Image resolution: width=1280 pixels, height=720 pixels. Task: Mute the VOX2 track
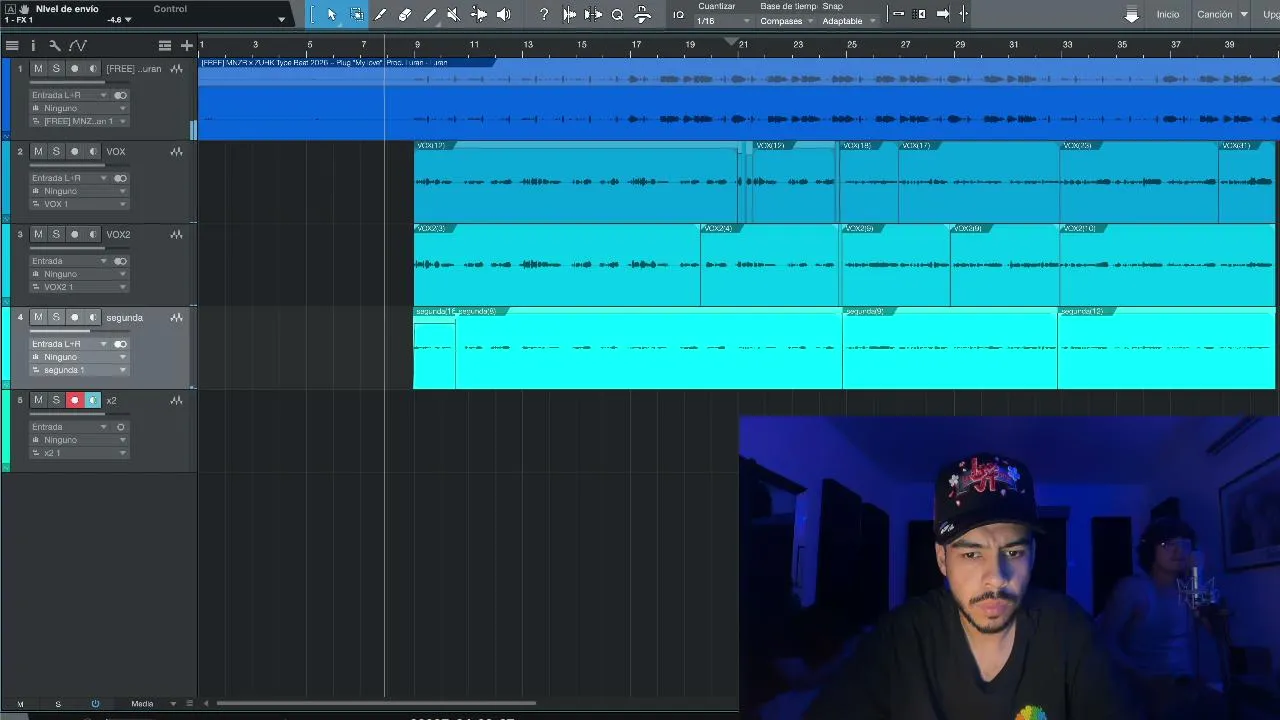38,235
